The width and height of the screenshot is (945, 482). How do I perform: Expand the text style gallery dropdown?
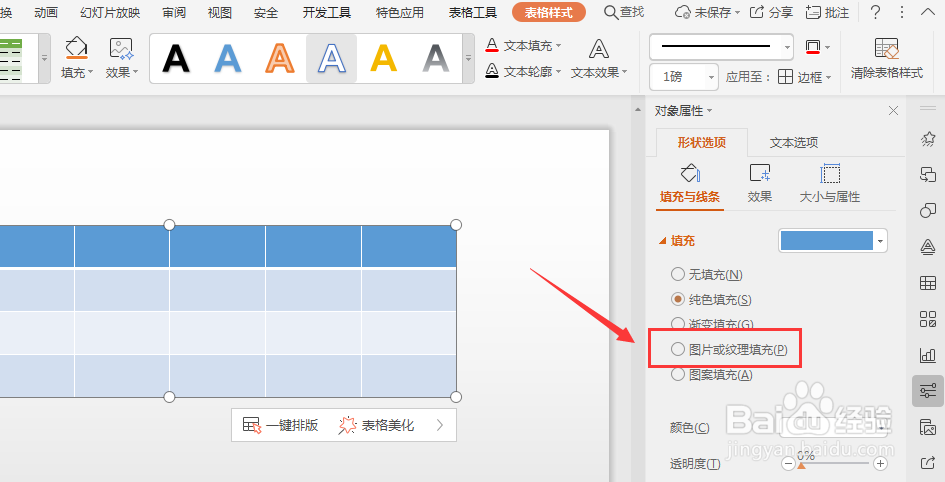click(x=468, y=58)
